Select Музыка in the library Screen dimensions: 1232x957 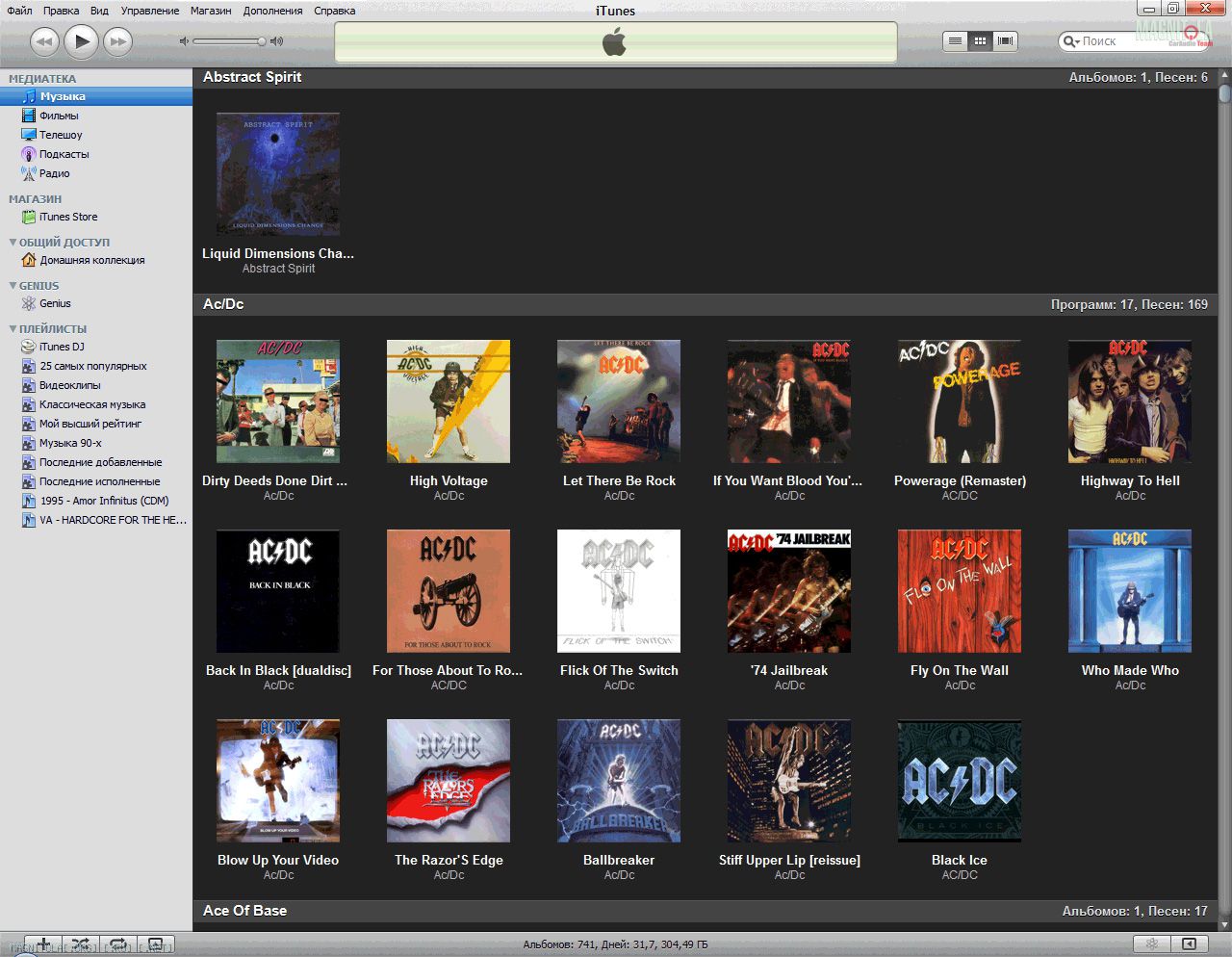[96, 96]
